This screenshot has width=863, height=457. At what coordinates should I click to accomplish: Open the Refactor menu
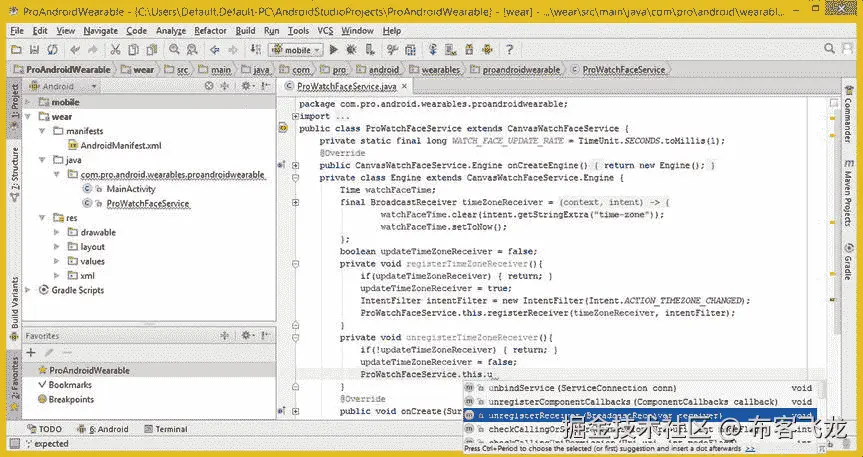click(210, 31)
